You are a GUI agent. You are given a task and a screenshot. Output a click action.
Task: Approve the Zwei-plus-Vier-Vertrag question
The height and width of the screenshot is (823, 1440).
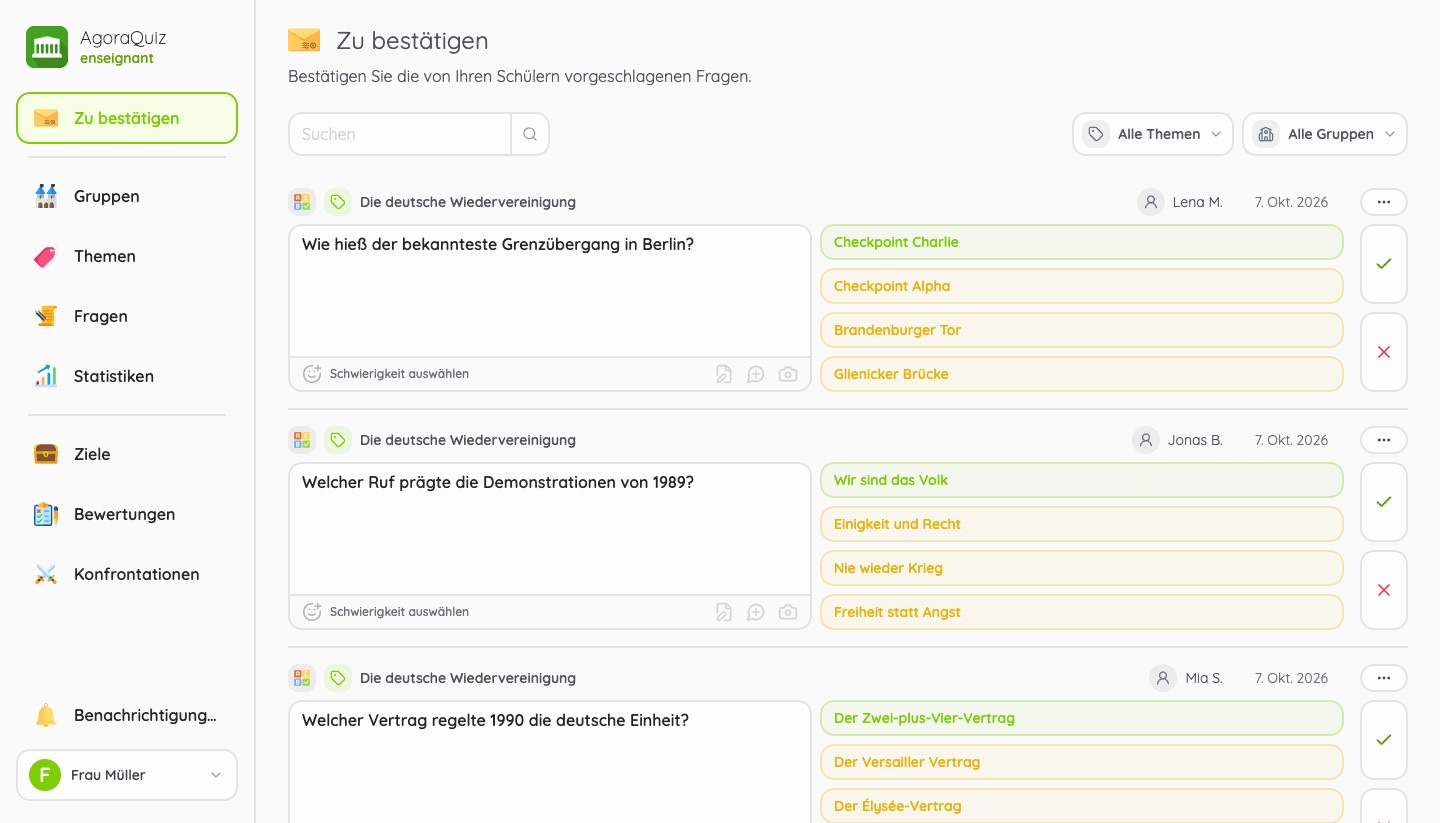pos(1384,740)
